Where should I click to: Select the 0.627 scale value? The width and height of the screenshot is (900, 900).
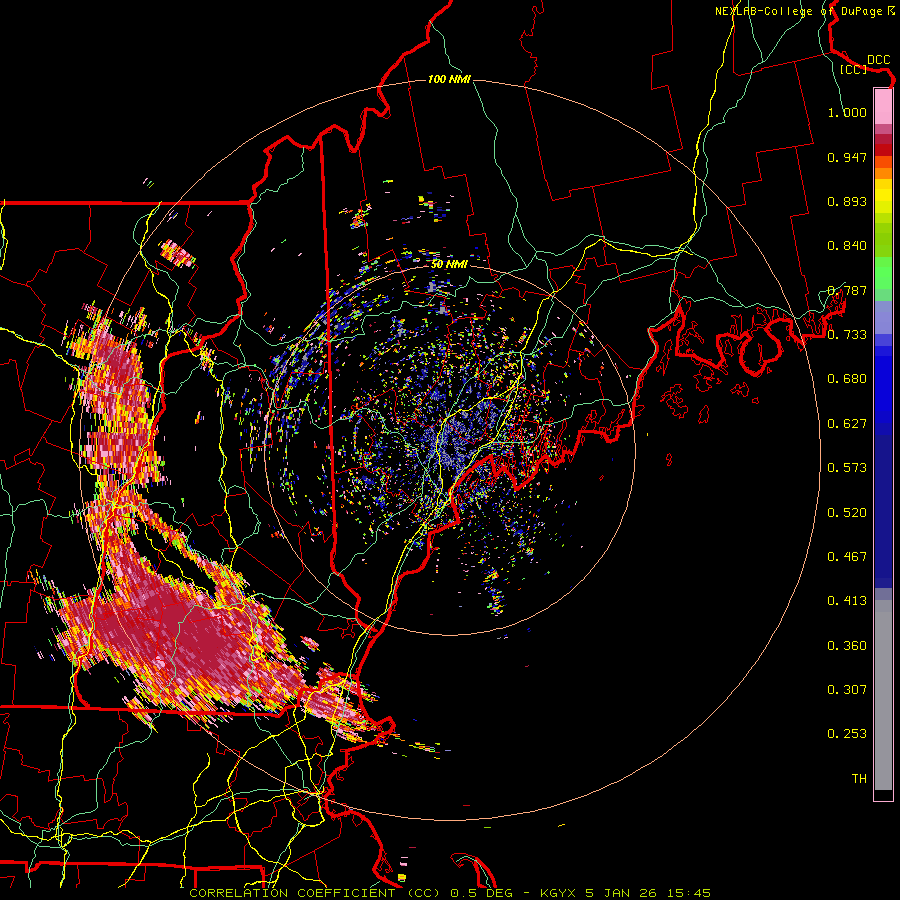click(x=847, y=424)
